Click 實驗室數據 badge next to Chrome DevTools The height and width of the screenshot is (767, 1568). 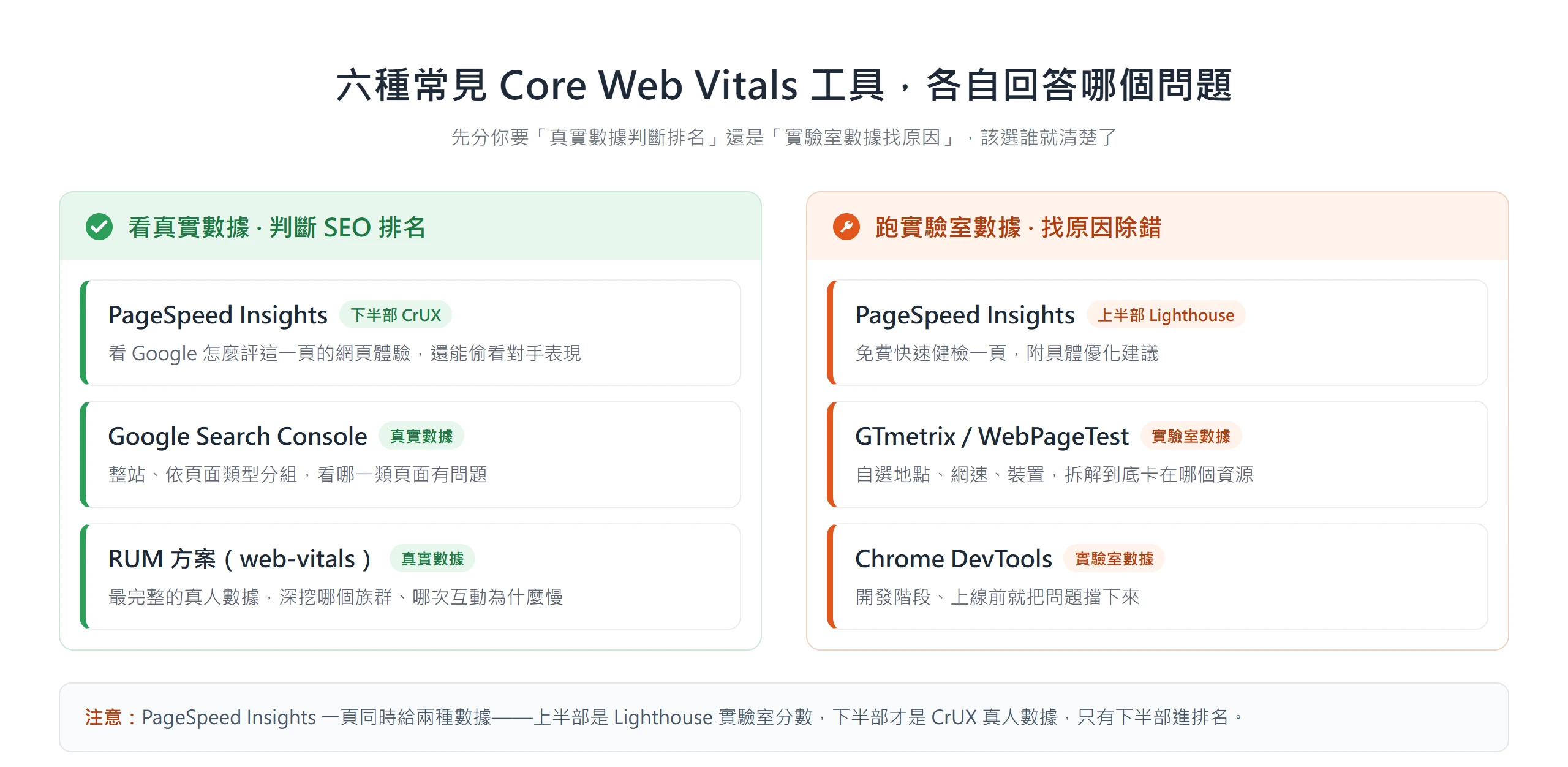pyautogui.click(x=1114, y=559)
